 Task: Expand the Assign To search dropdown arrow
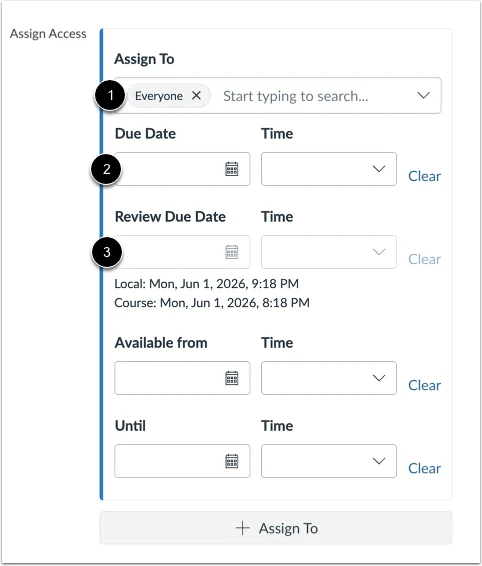pyautogui.click(x=423, y=96)
